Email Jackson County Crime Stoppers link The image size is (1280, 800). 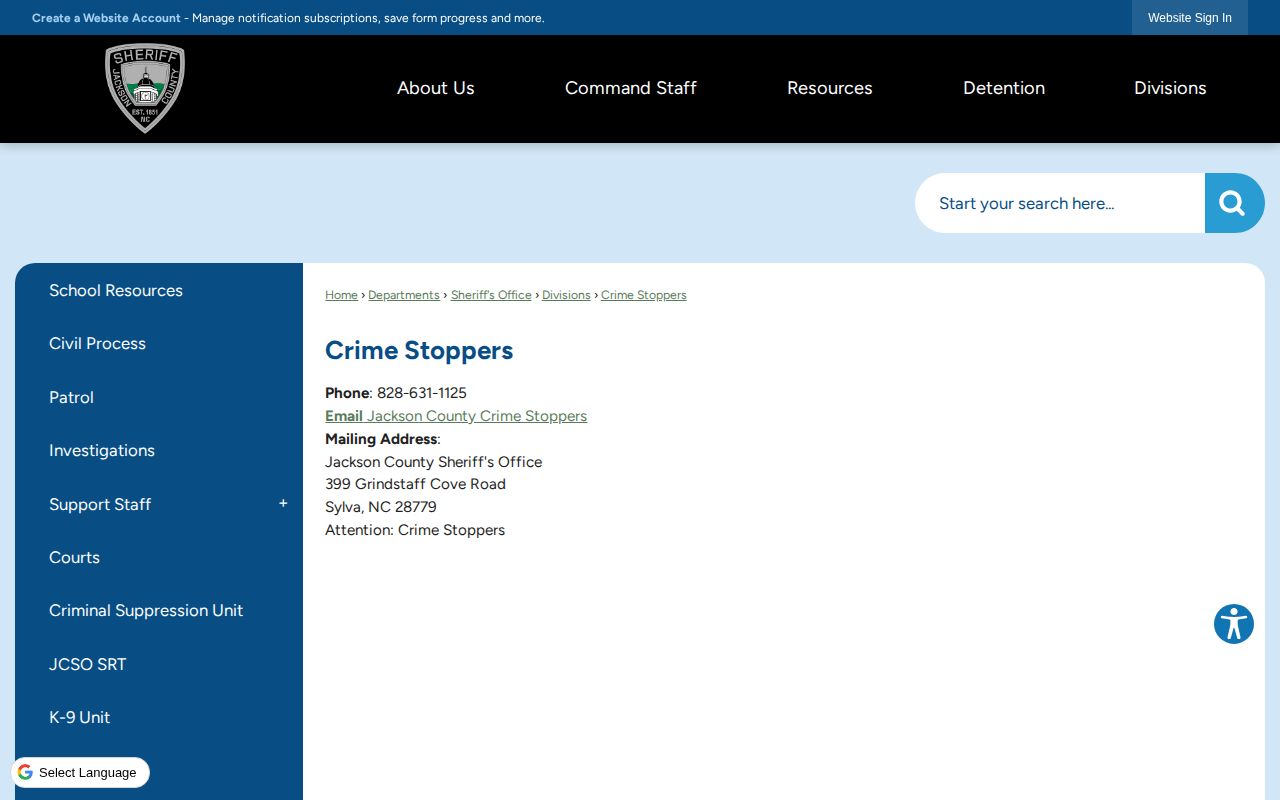tap(456, 416)
